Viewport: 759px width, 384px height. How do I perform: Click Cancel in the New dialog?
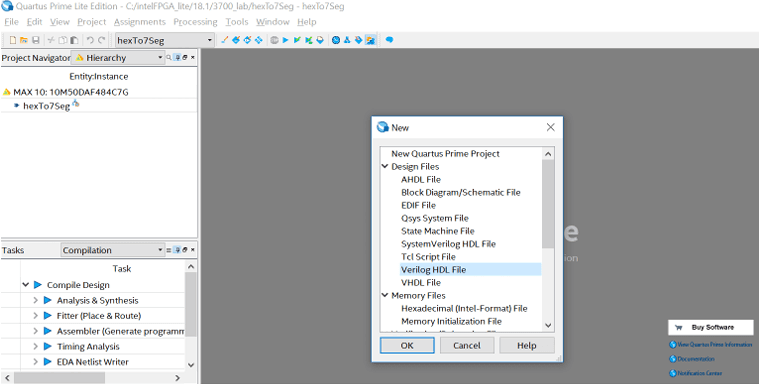click(467, 345)
